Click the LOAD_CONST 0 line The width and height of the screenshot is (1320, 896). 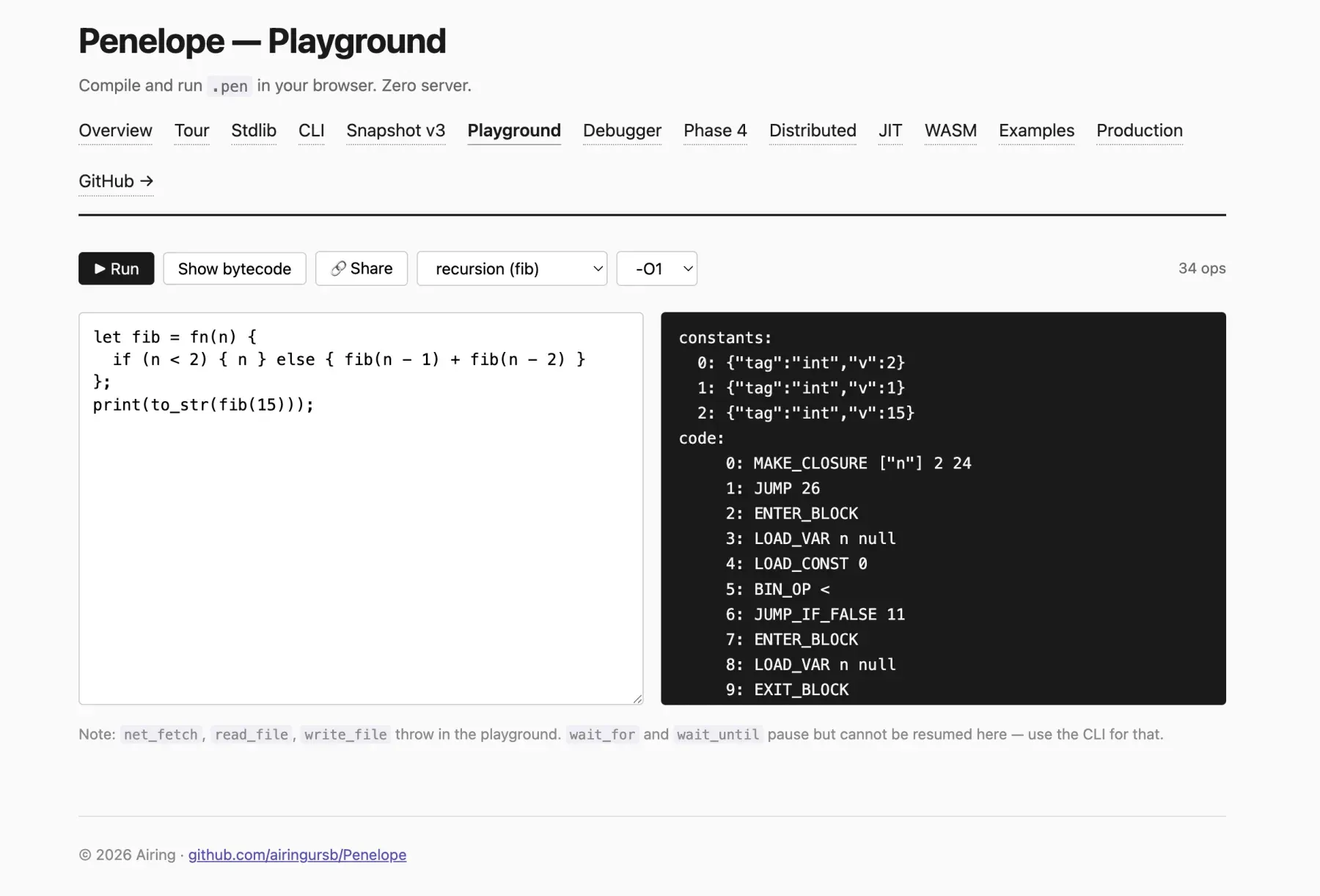[796, 564]
